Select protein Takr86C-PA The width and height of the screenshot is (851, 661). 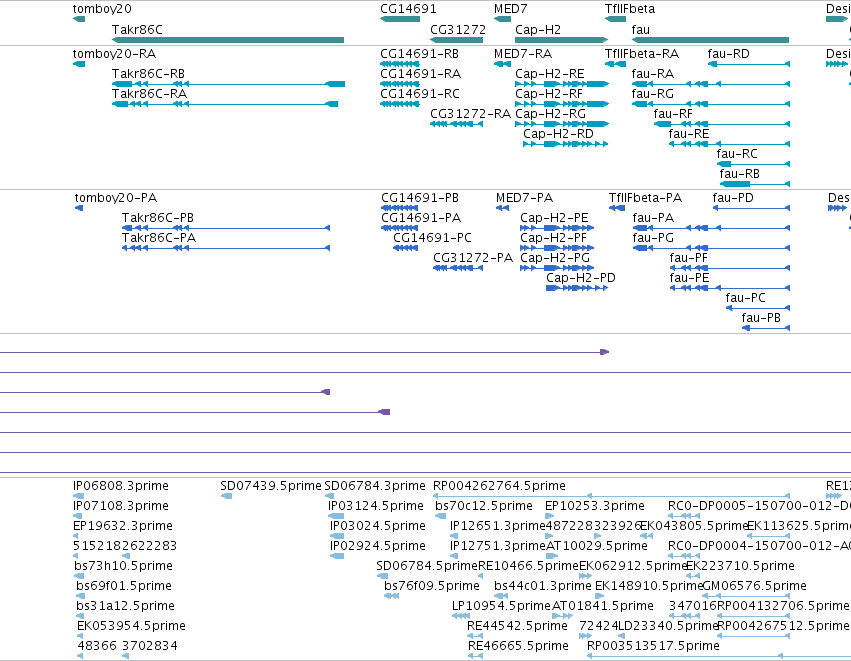coord(226,248)
